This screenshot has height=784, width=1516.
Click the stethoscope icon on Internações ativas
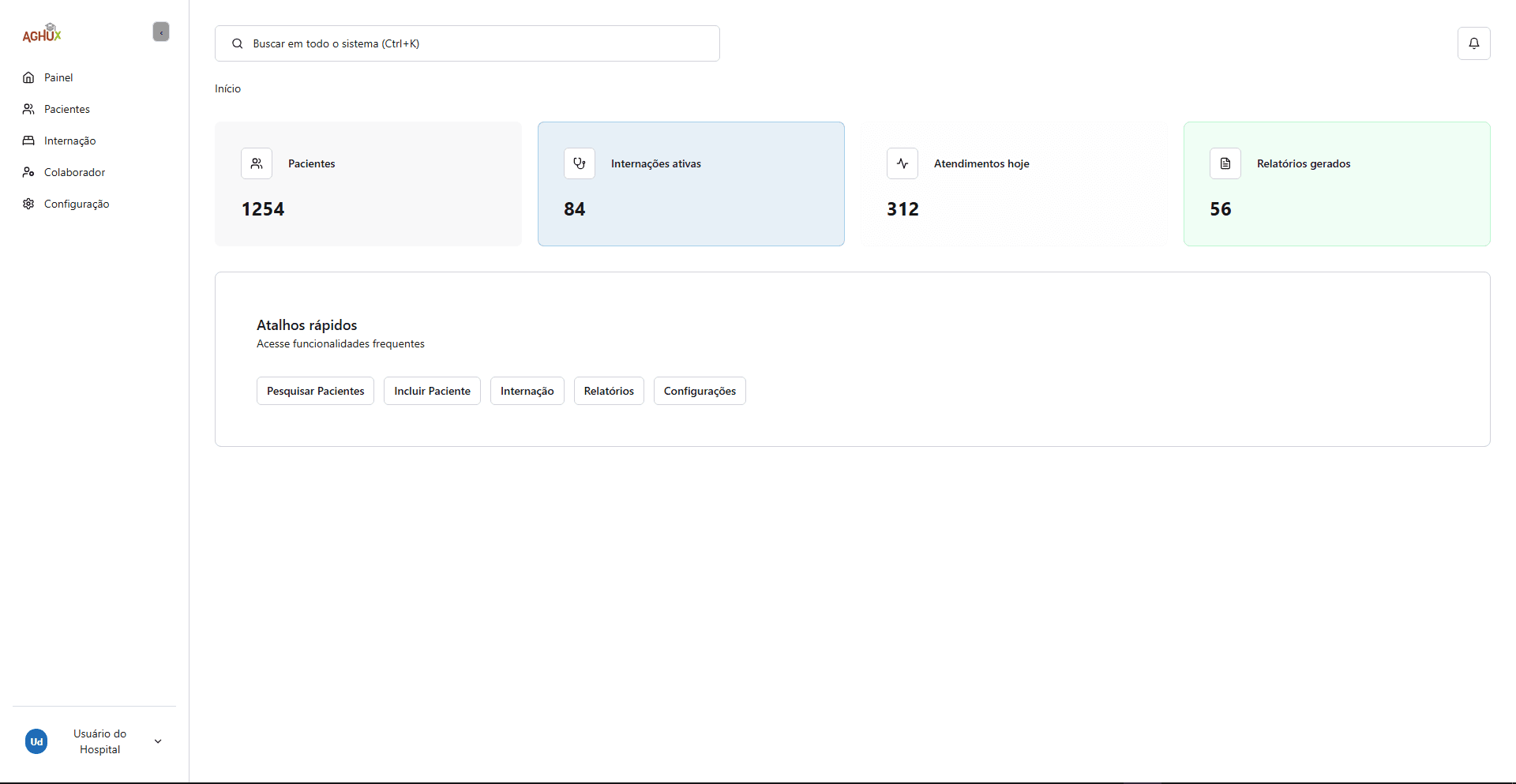pyautogui.click(x=580, y=163)
